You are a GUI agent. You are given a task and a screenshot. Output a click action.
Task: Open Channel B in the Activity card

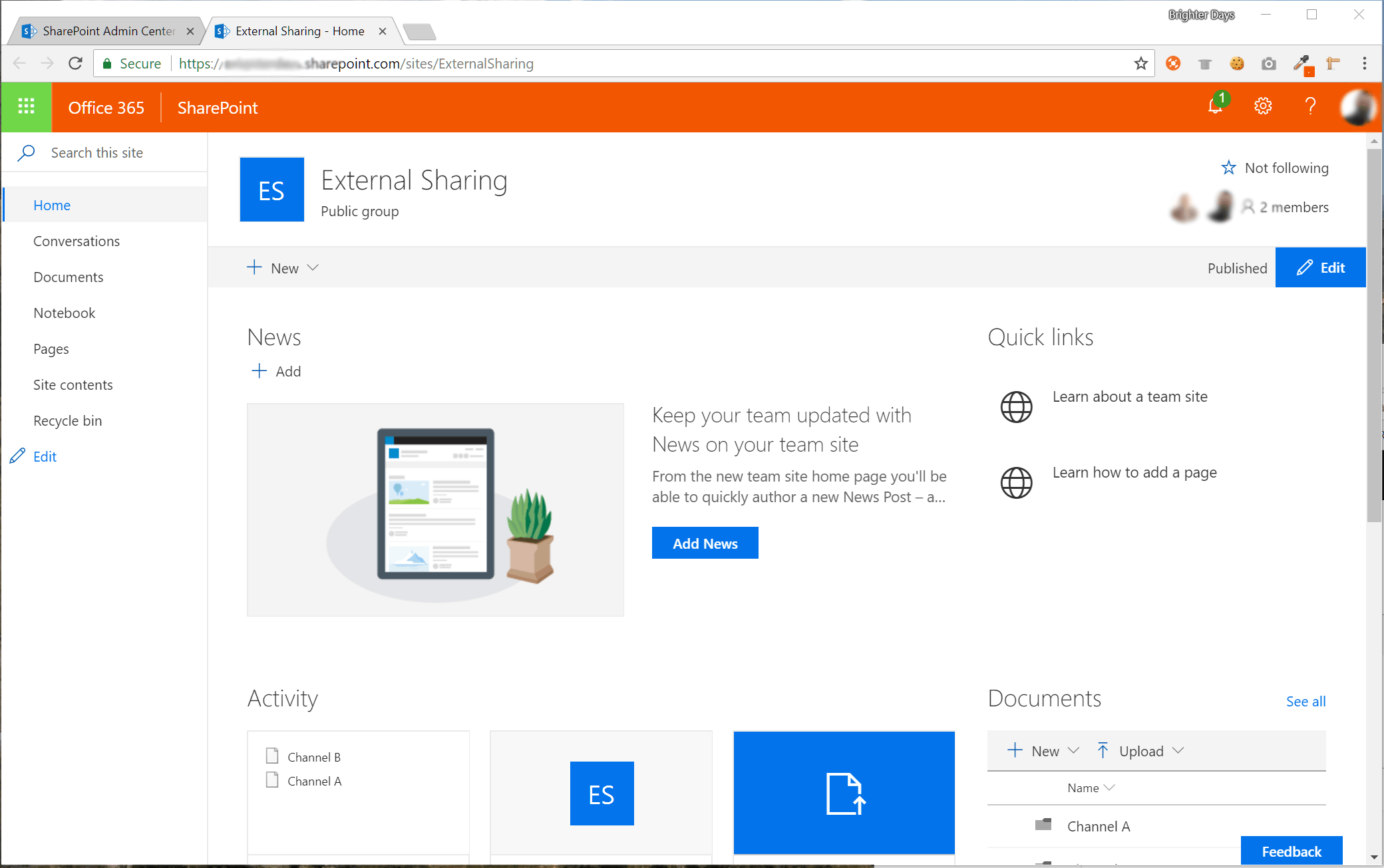[x=313, y=757]
